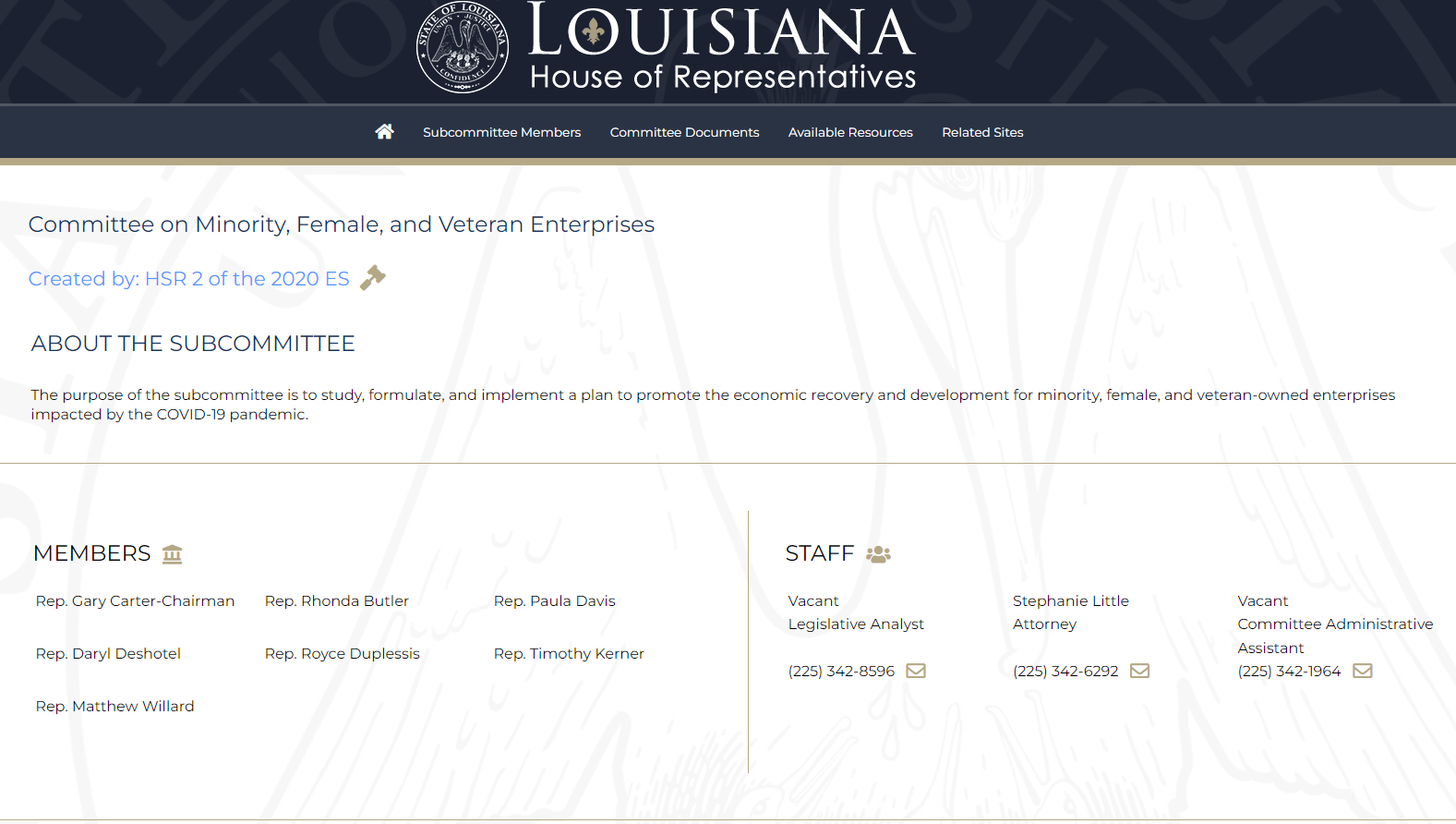
Task: Click phone number (225) 342-1964
Action: [x=1289, y=671]
